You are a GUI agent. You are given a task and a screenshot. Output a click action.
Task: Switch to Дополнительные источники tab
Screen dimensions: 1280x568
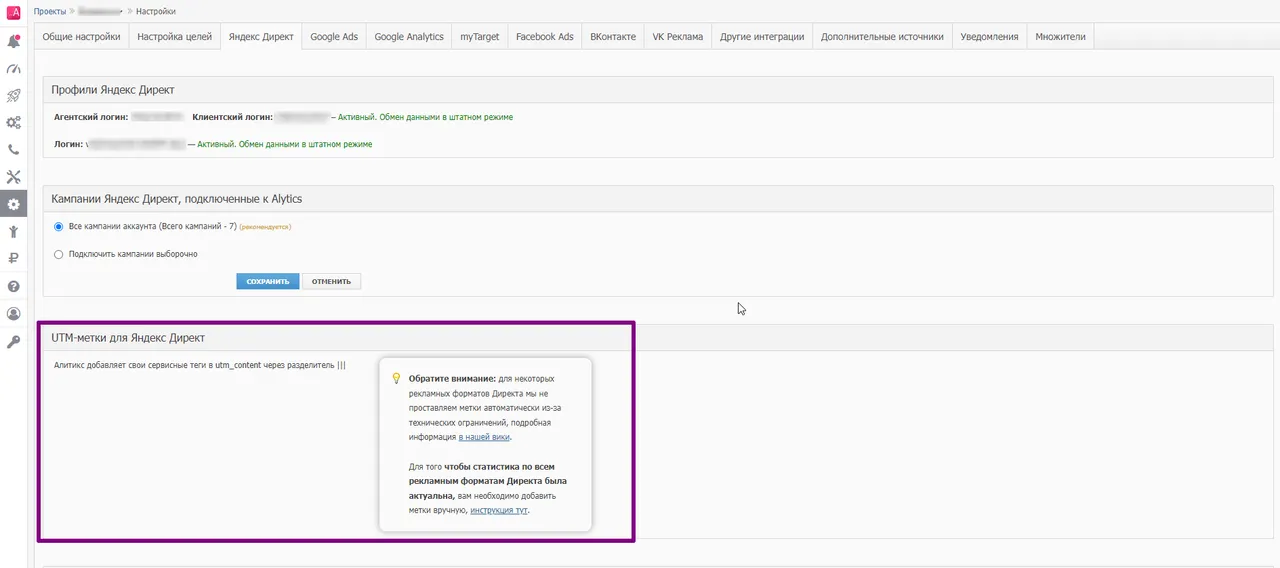click(882, 36)
